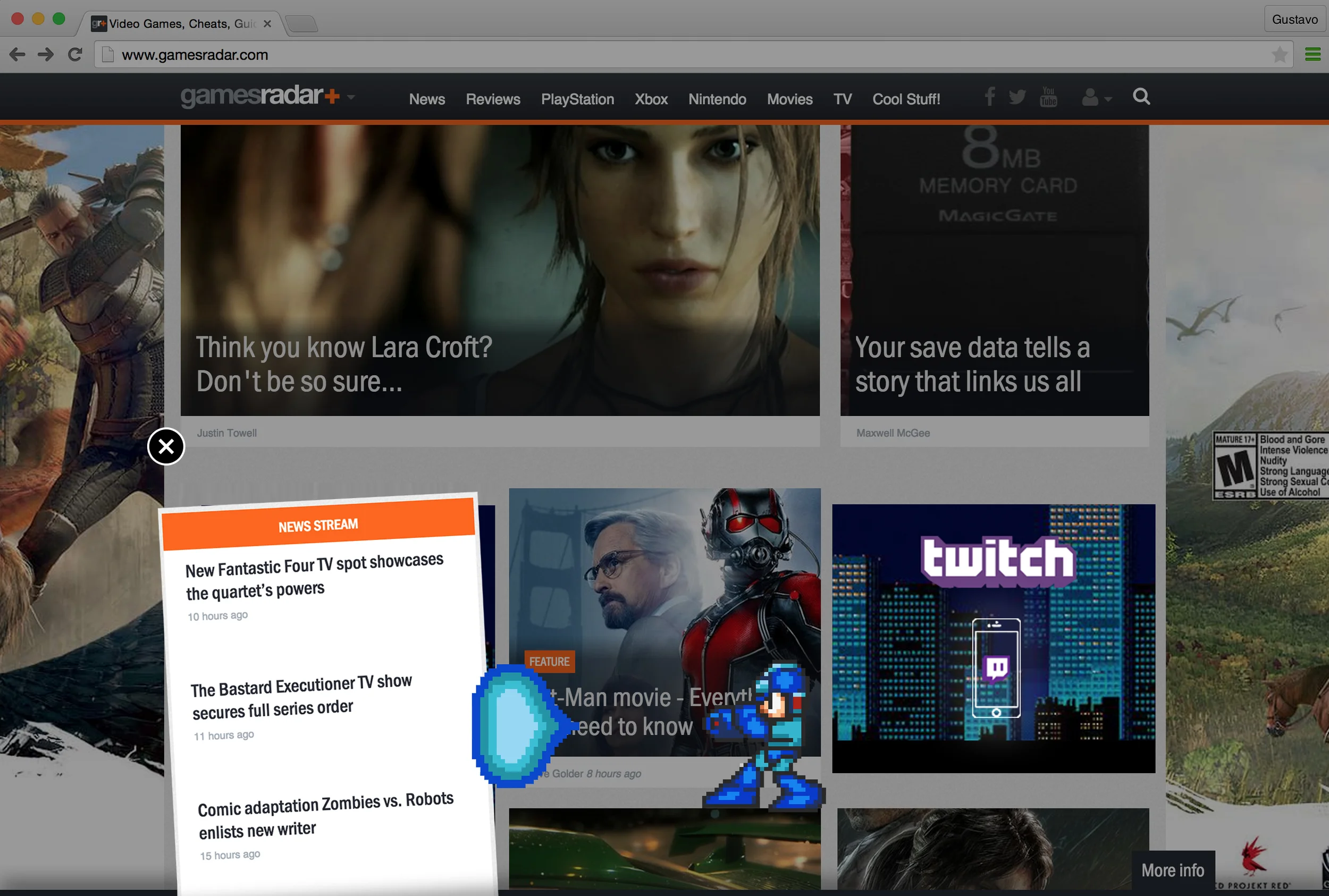Screen dimensions: 1329x896
Task: Go to the Nintendo section
Action: click(x=717, y=99)
